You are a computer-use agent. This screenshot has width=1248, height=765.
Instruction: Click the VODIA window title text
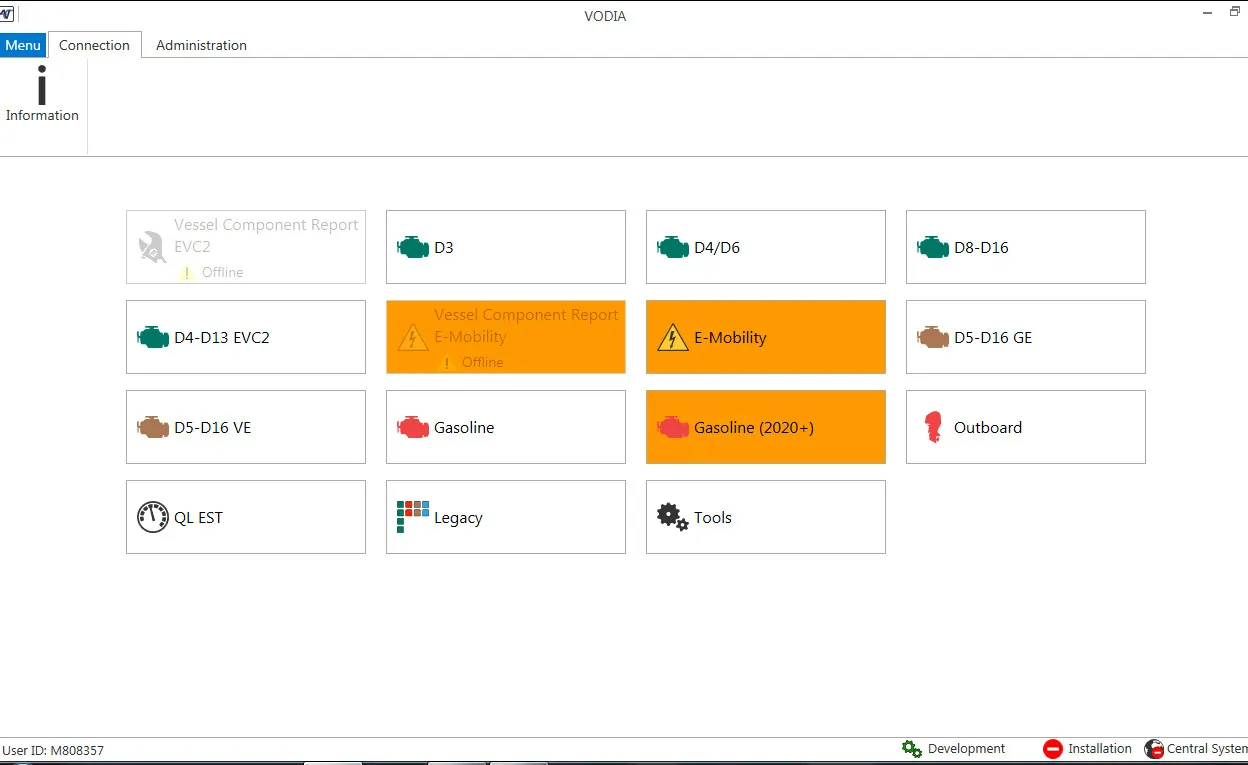[x=605, y=16]
